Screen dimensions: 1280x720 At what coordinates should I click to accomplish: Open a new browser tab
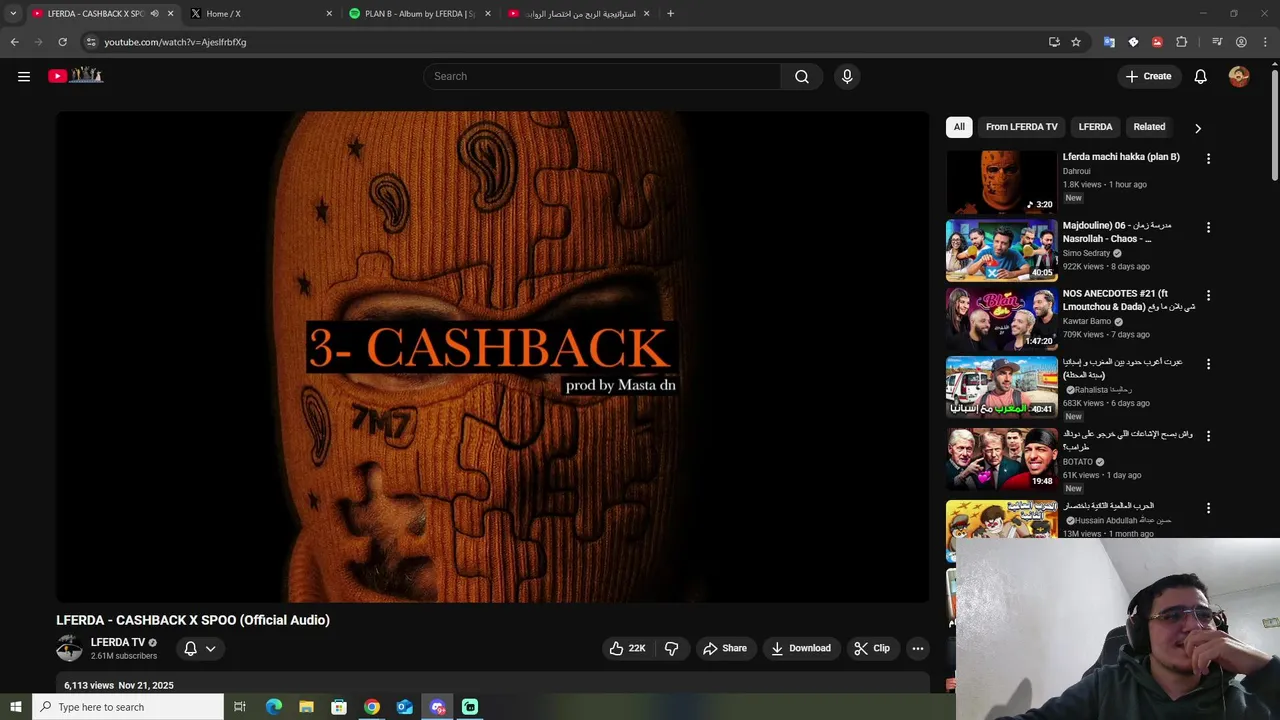[x=670, y=14]
